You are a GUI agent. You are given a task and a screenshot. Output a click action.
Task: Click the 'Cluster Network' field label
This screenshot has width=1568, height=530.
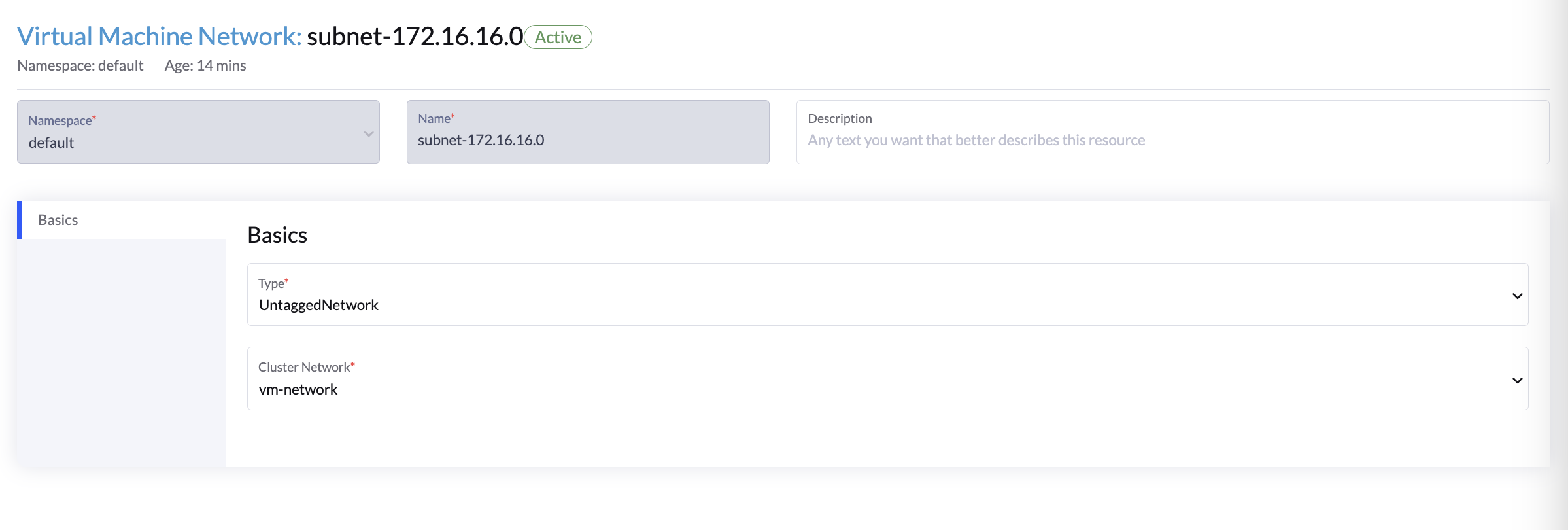pyautogui.click(x=304, y=367)
